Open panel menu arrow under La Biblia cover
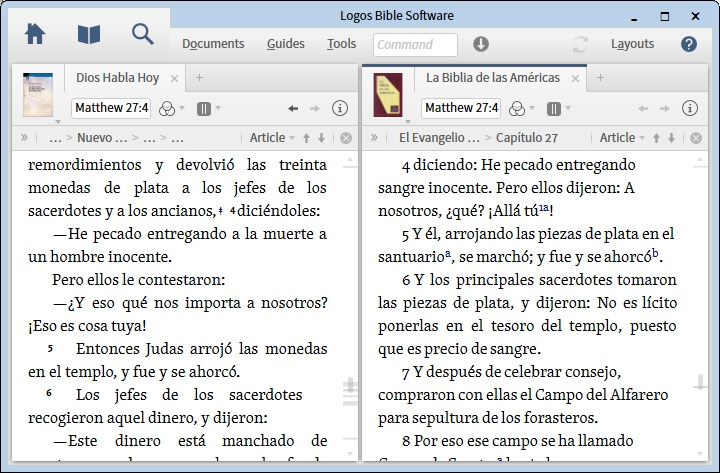 pos(408,122)
